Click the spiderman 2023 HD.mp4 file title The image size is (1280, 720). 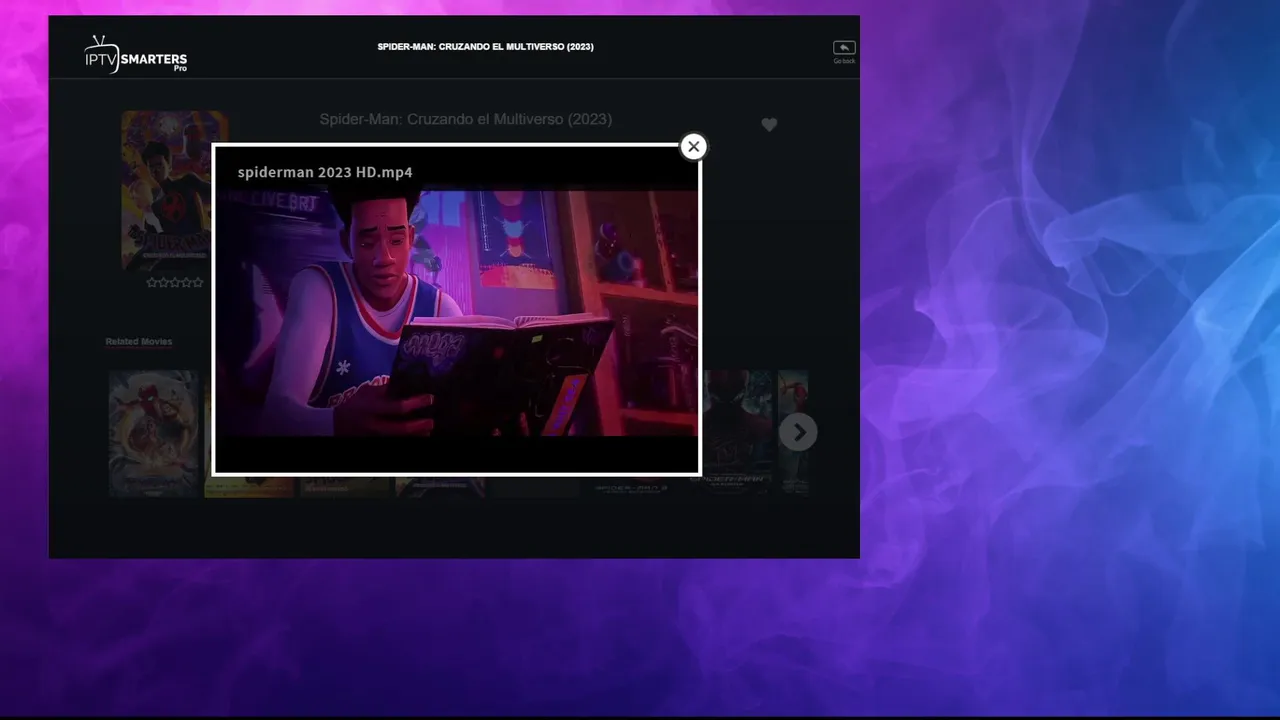(325, 172)
